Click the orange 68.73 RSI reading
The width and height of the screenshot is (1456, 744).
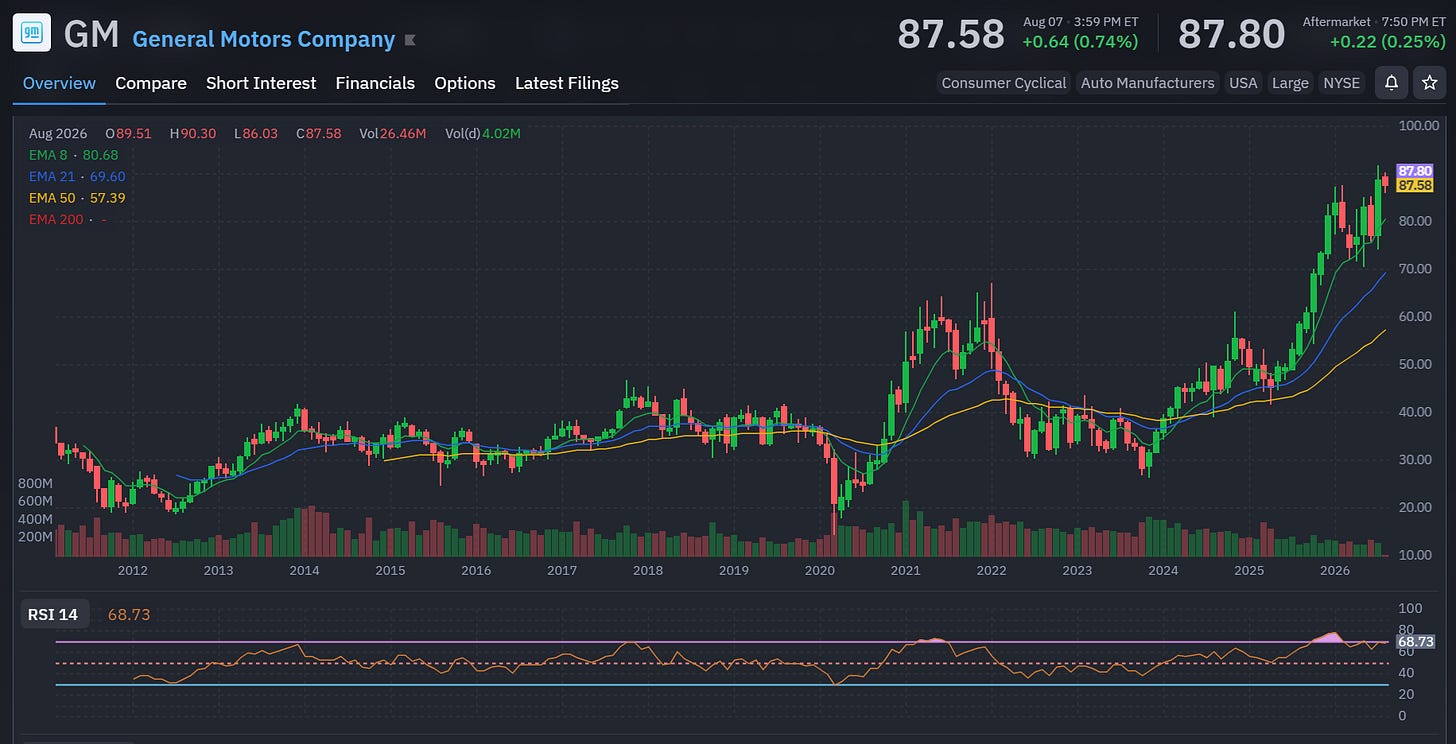pos(129,614)
